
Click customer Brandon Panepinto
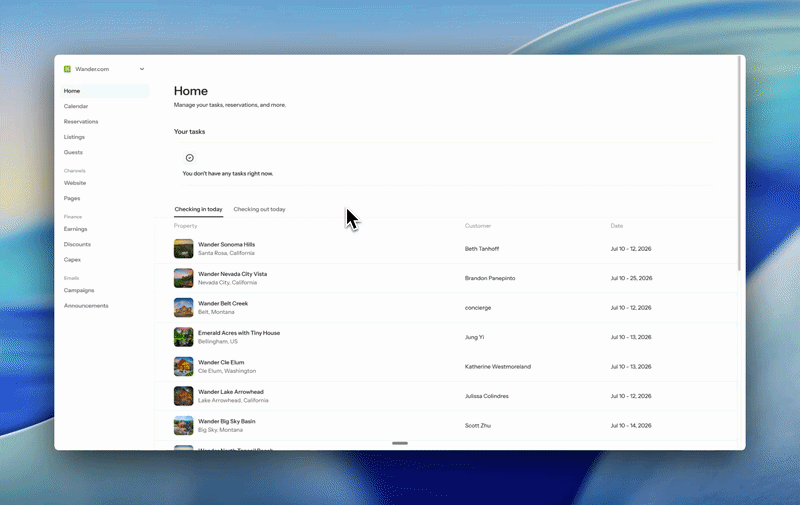tap(490, 278)
